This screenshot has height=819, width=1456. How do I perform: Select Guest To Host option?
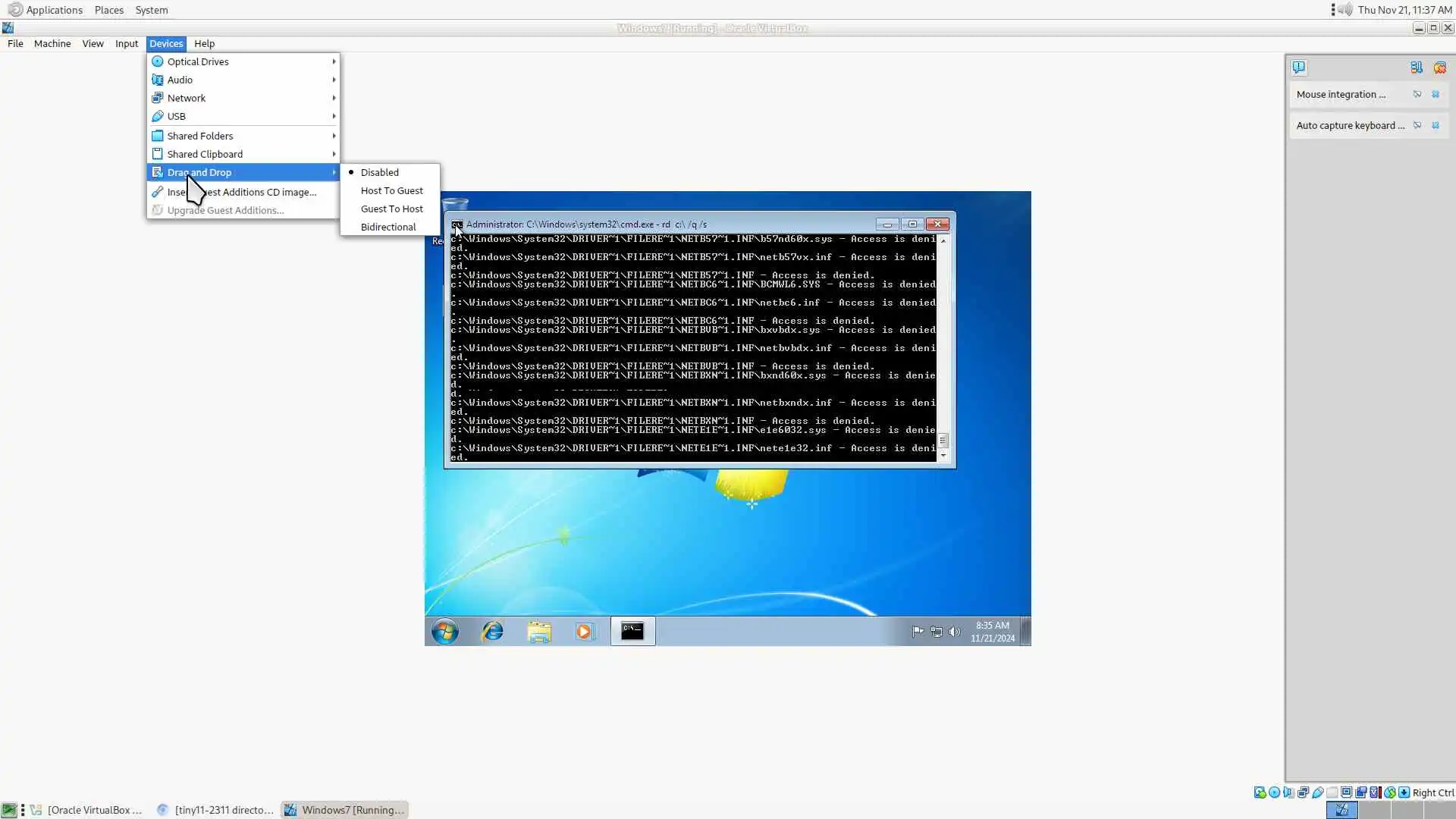(391, 209)
